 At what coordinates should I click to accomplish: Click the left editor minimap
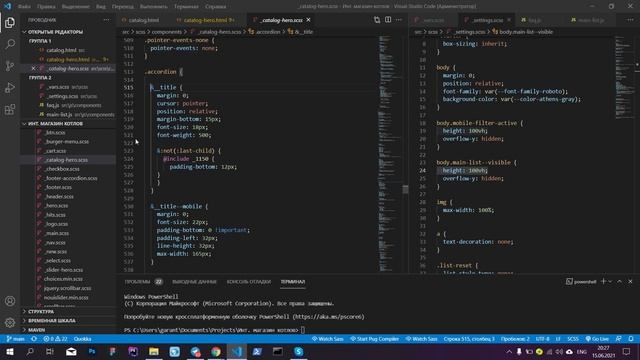point(389,153)
